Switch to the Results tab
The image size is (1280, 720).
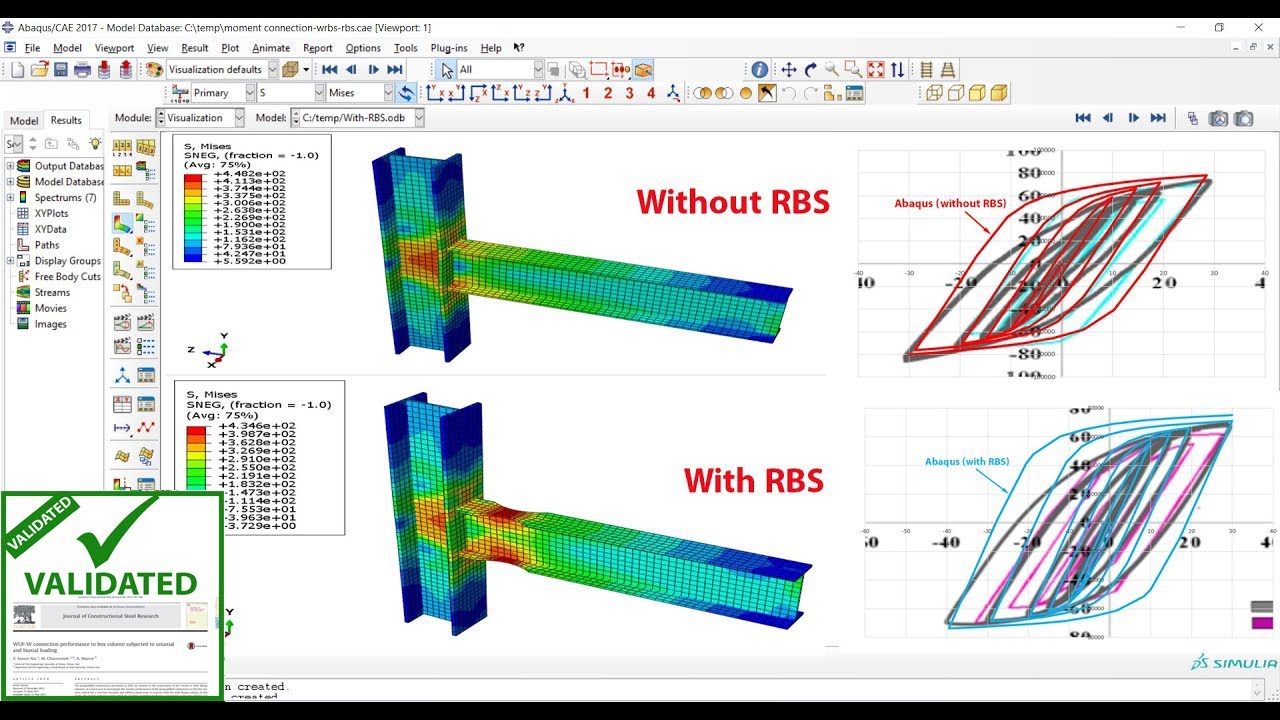tap(66, 120)
